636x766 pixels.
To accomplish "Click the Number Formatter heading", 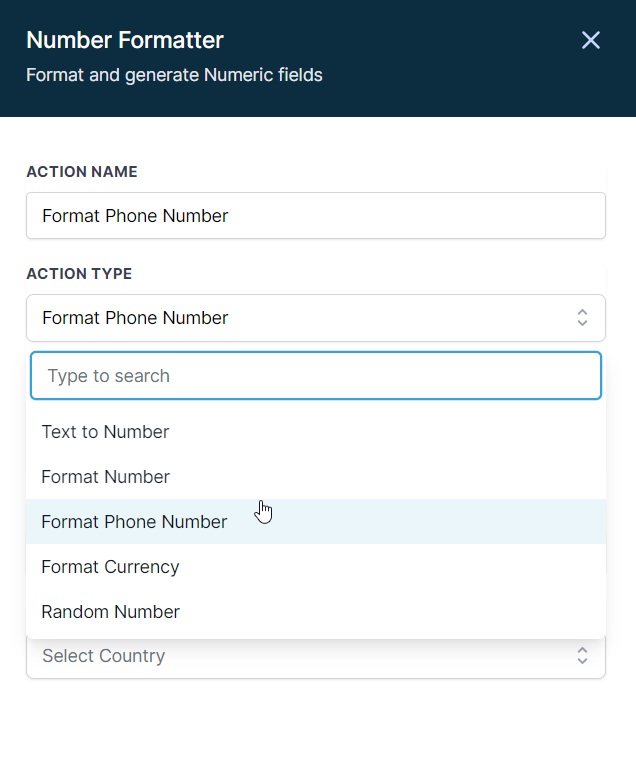I will tap(125, 40).
